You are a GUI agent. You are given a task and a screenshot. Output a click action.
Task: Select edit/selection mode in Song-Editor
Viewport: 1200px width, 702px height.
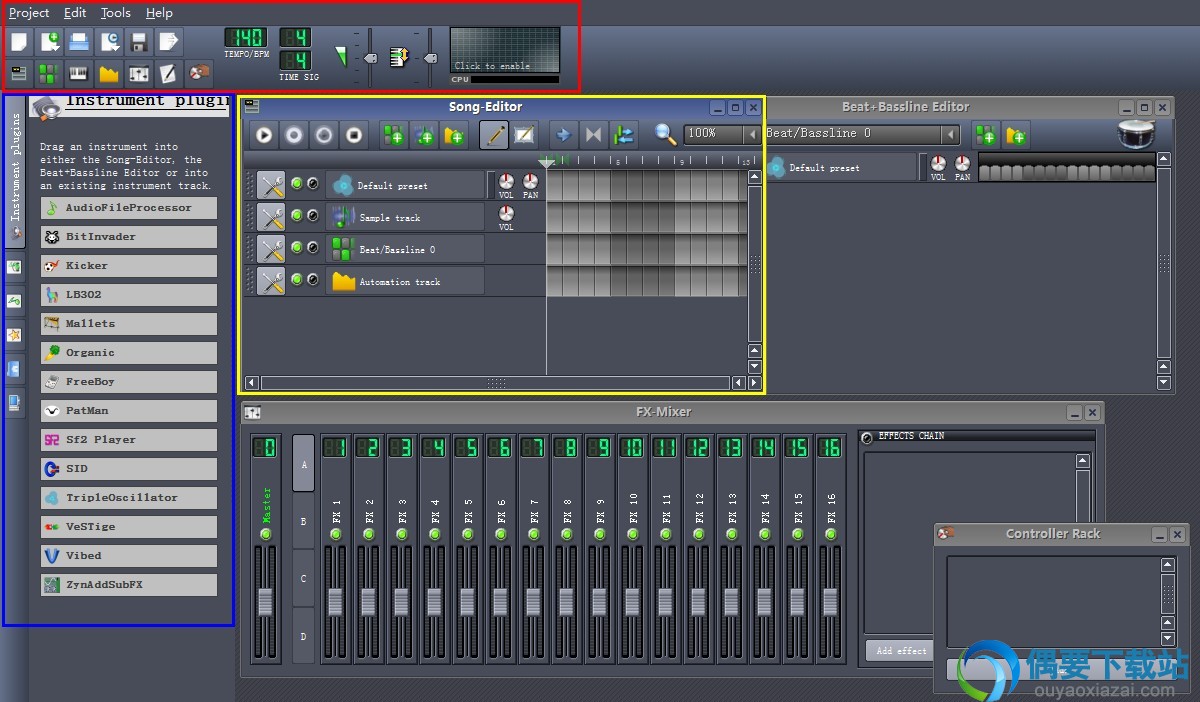(x=524, y=134)
